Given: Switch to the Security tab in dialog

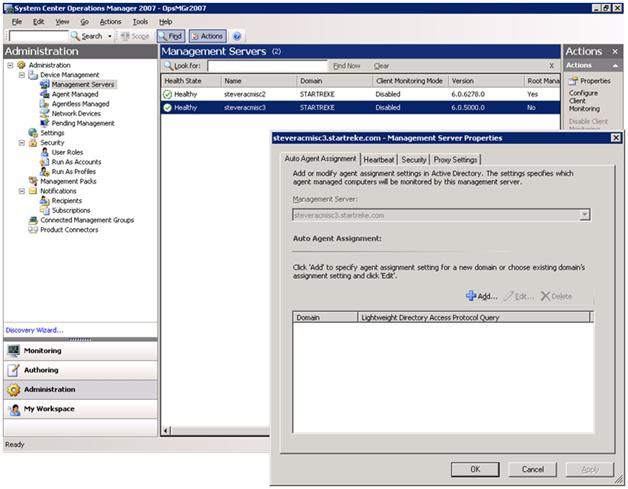Looking at the screenshot, I should 414,159.
